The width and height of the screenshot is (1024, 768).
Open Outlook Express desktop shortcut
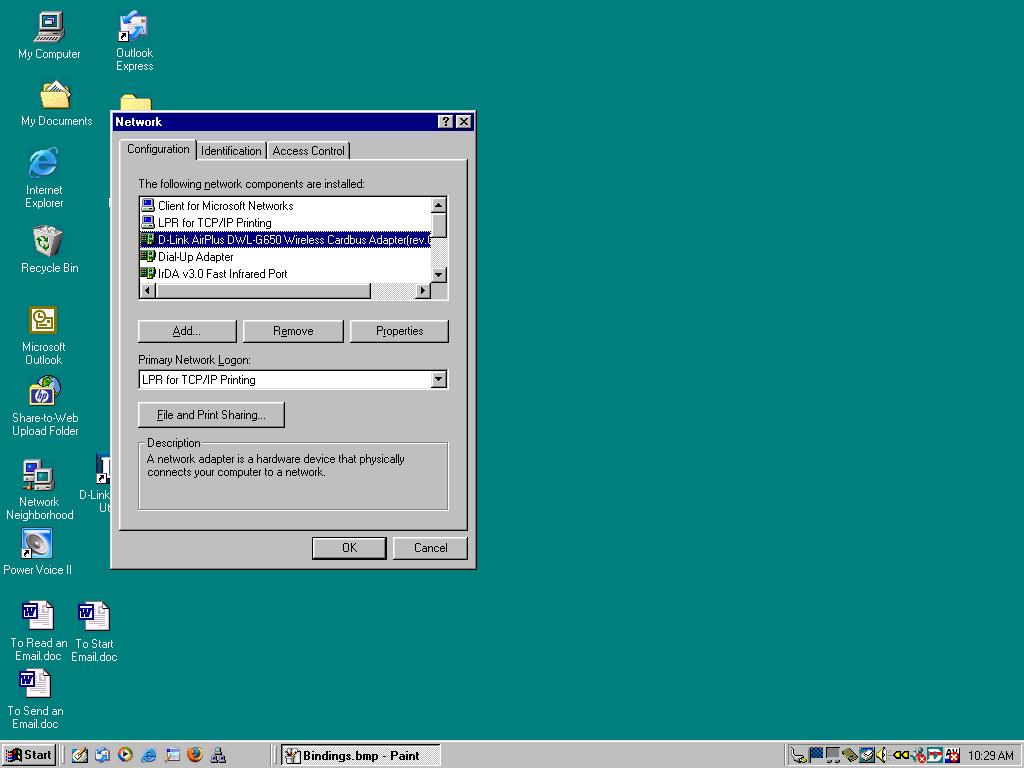tap(135, 40)
